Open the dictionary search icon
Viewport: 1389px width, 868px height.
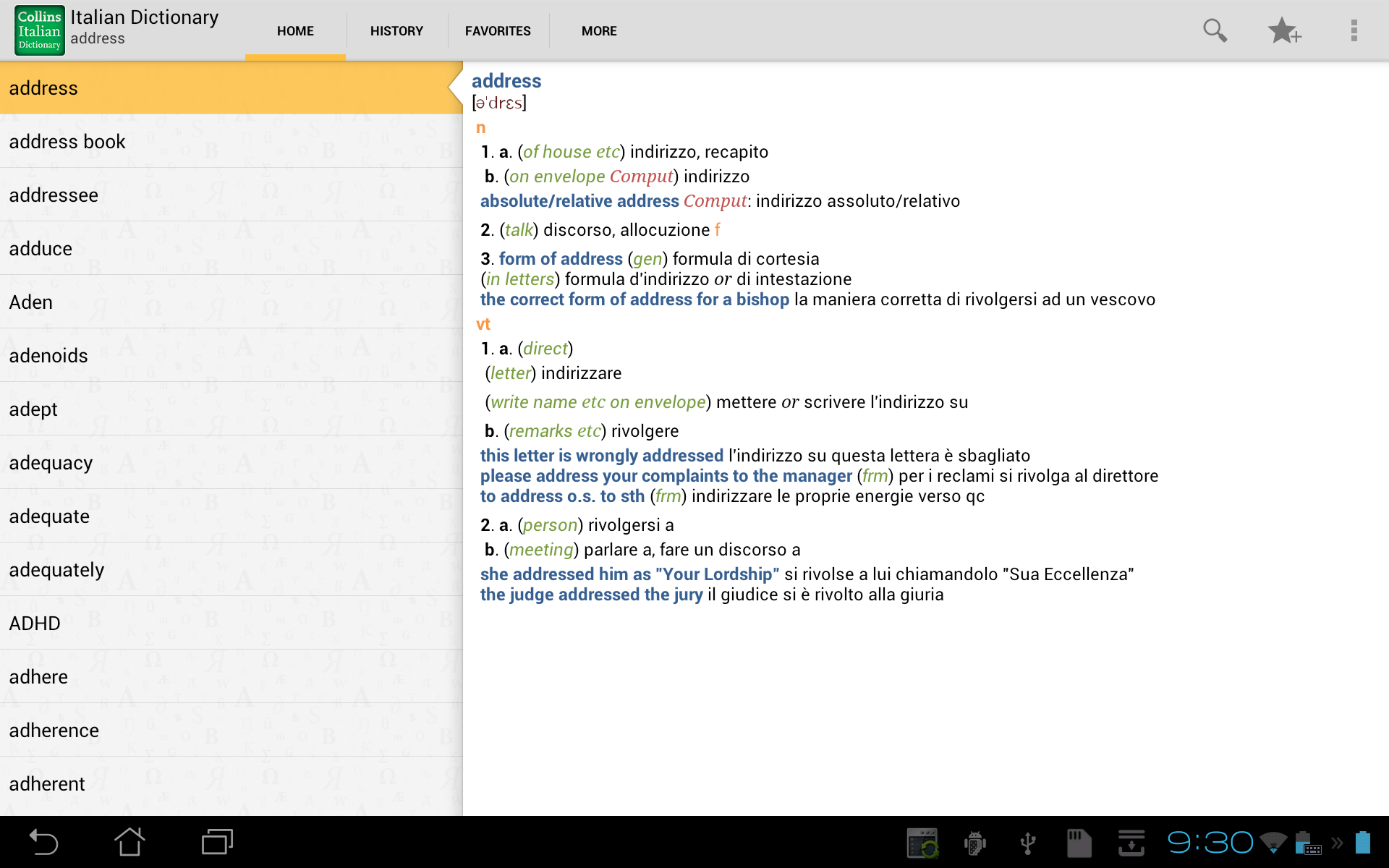coord(1215,30)
